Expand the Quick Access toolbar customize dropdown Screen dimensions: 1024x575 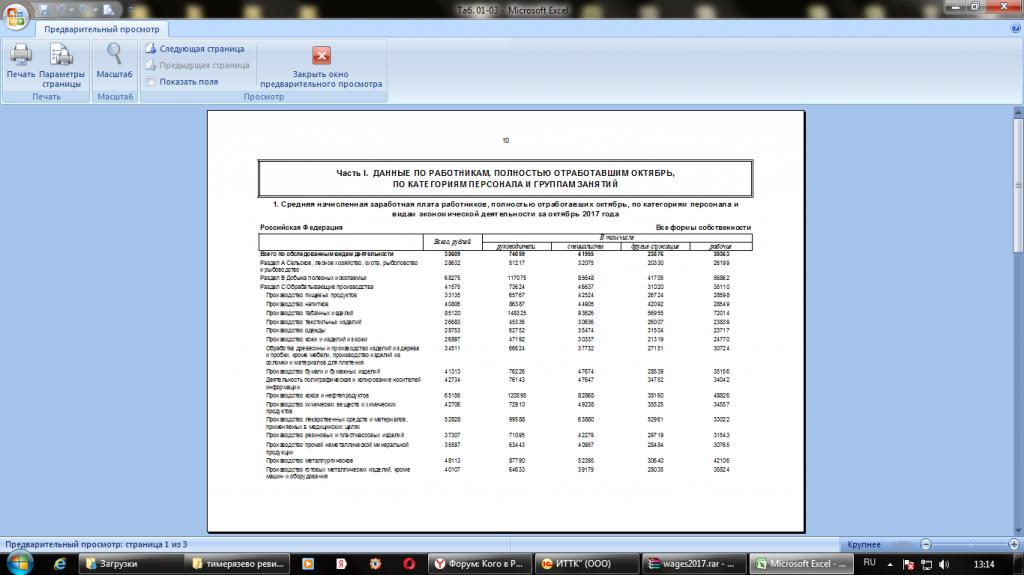pos(128,9)
